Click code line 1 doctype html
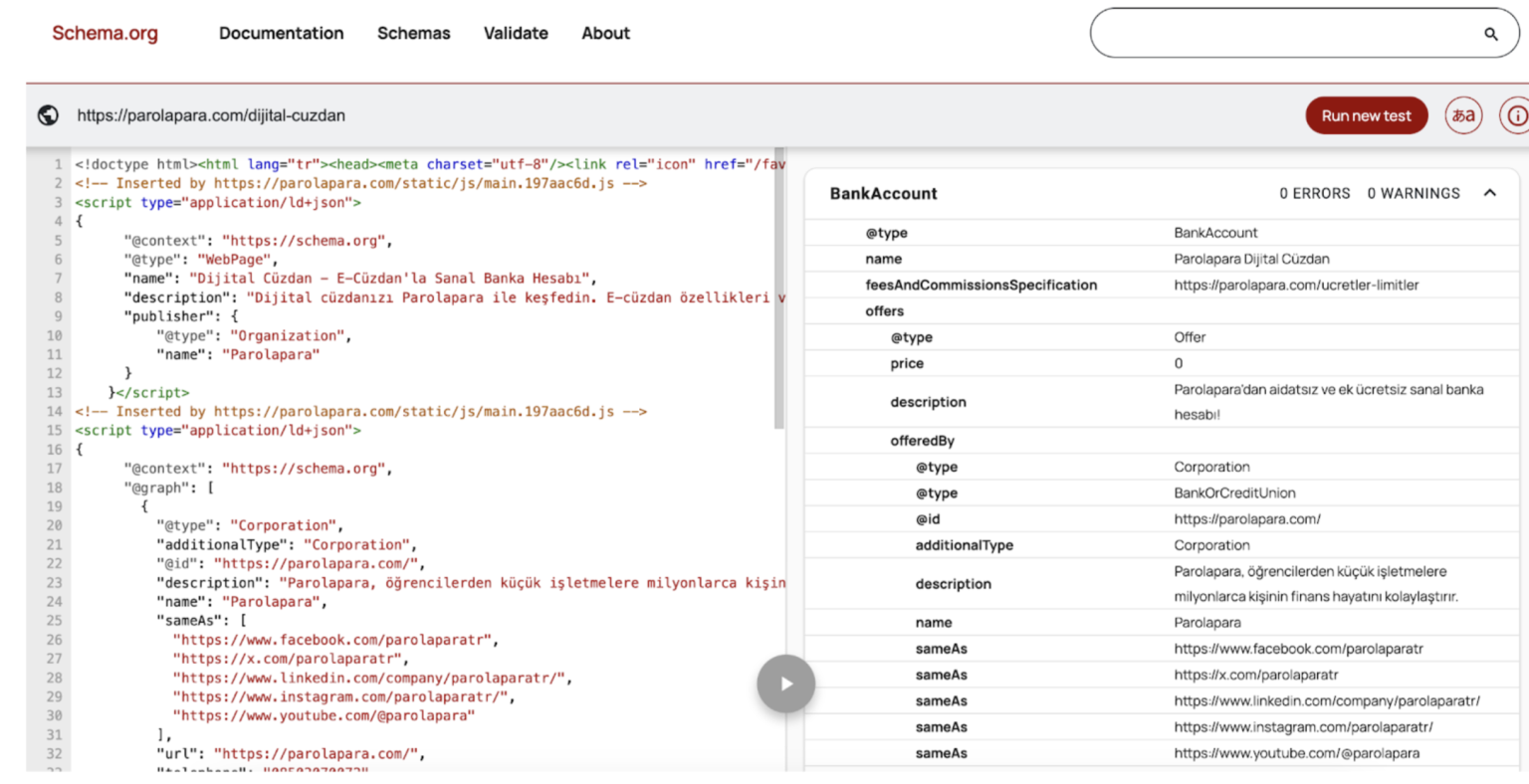1529x784 pixels. coord(430,164)
